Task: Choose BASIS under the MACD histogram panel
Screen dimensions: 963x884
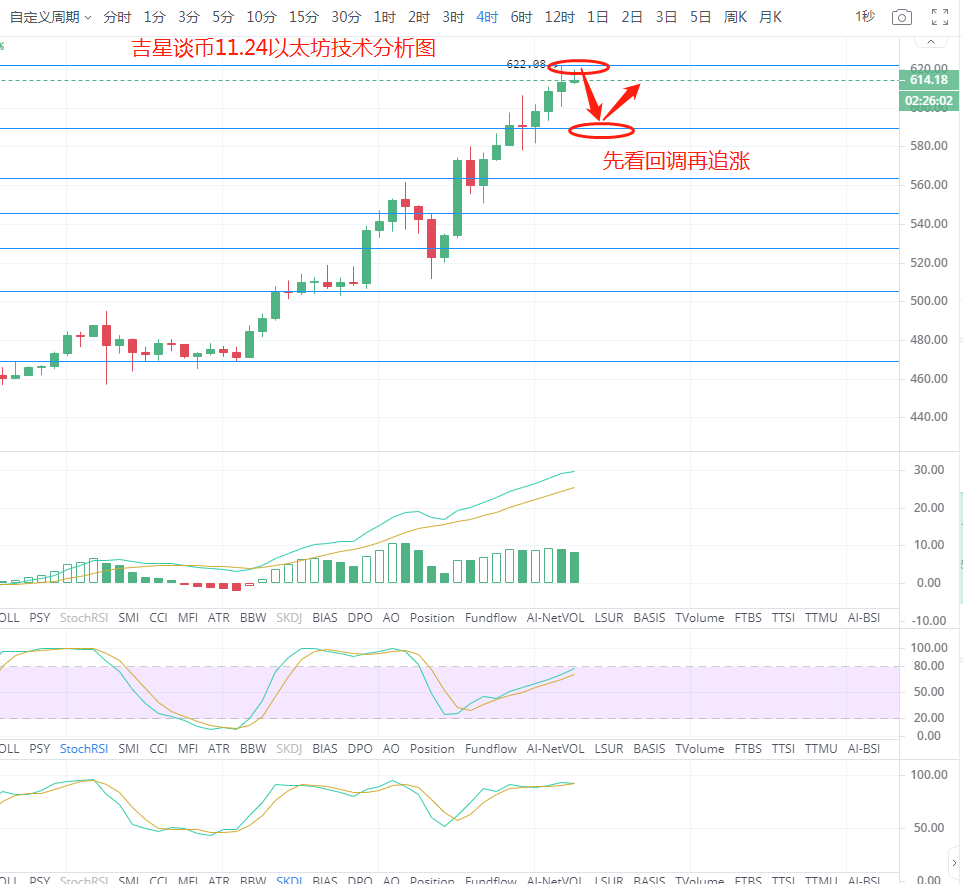Action: point(650,617)
